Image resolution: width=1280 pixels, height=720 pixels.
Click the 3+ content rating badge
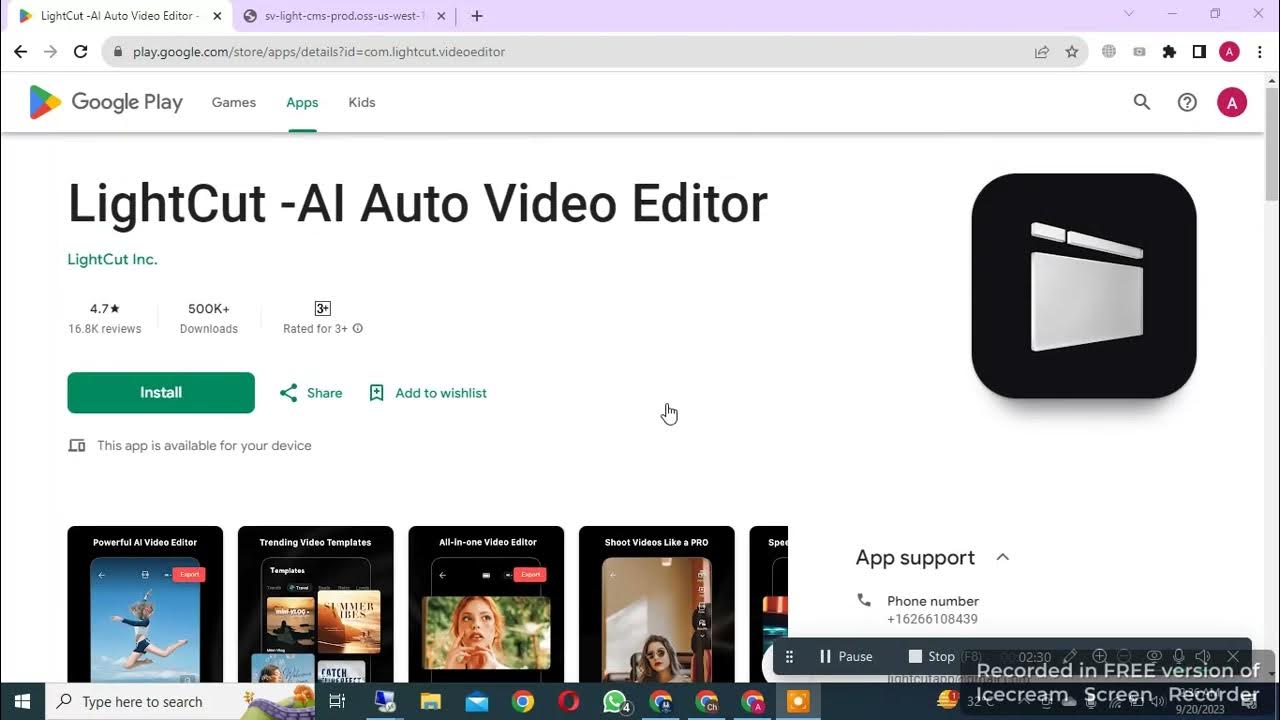click(323, 308)
